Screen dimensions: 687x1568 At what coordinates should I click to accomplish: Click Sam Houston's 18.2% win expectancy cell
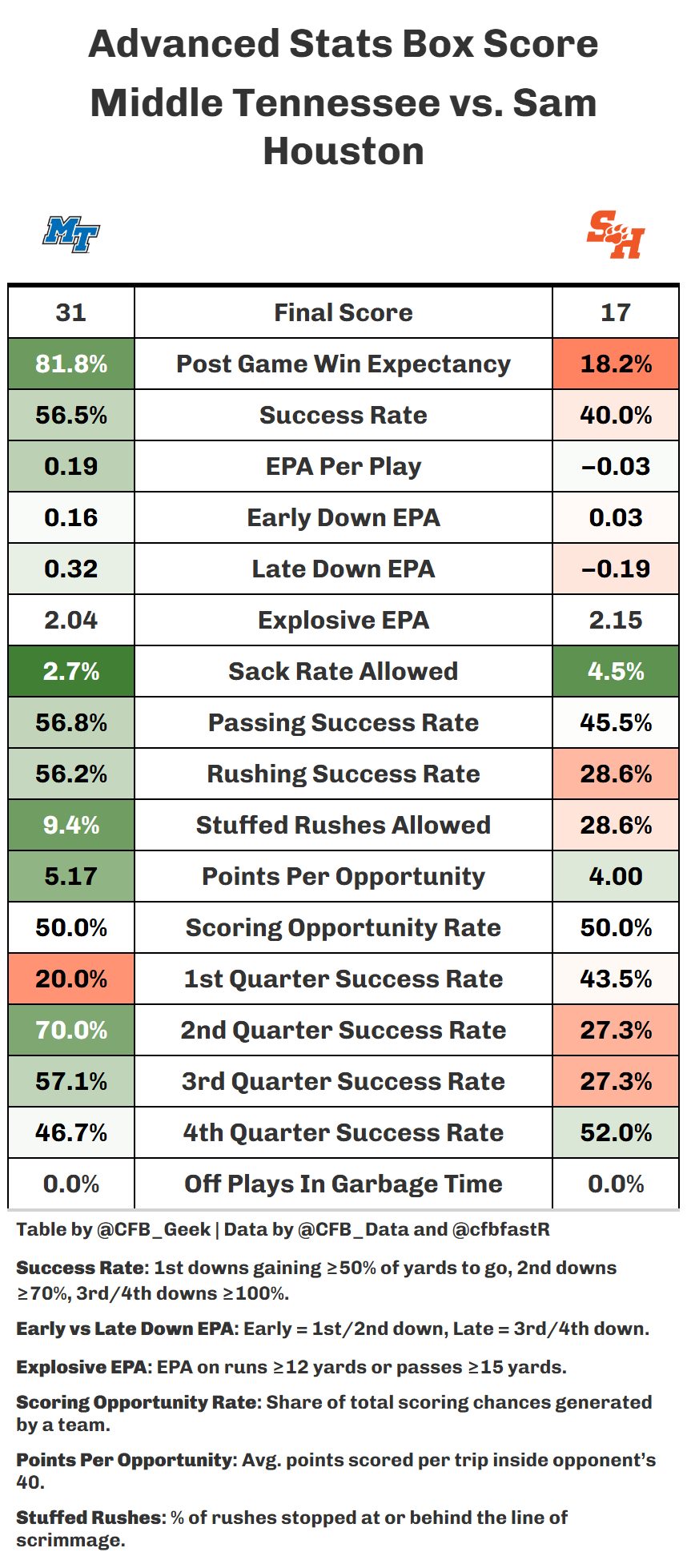pyautogui.click(x=616, y=364)
